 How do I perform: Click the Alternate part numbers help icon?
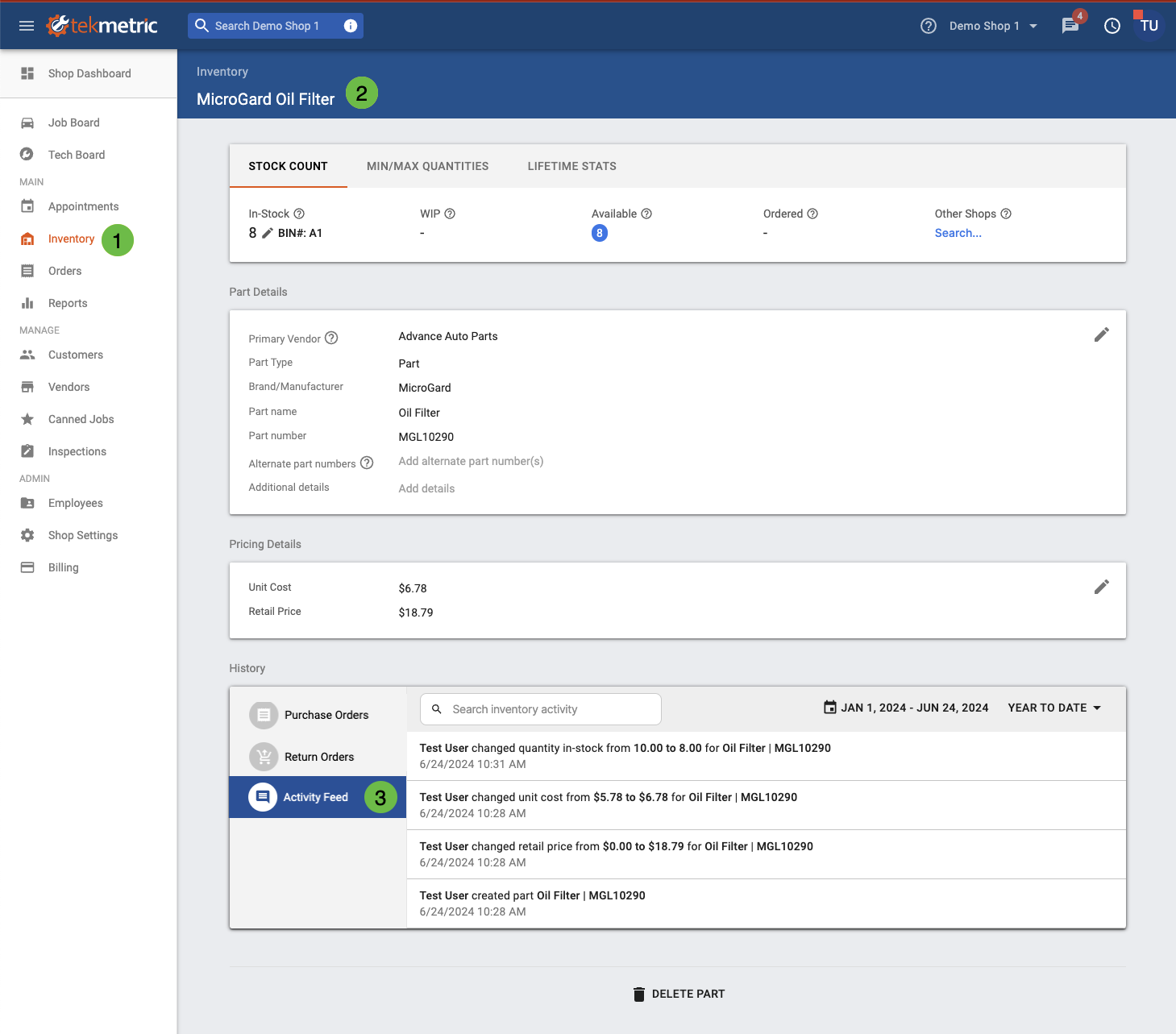pyautogui.click(x=367, y=463)
